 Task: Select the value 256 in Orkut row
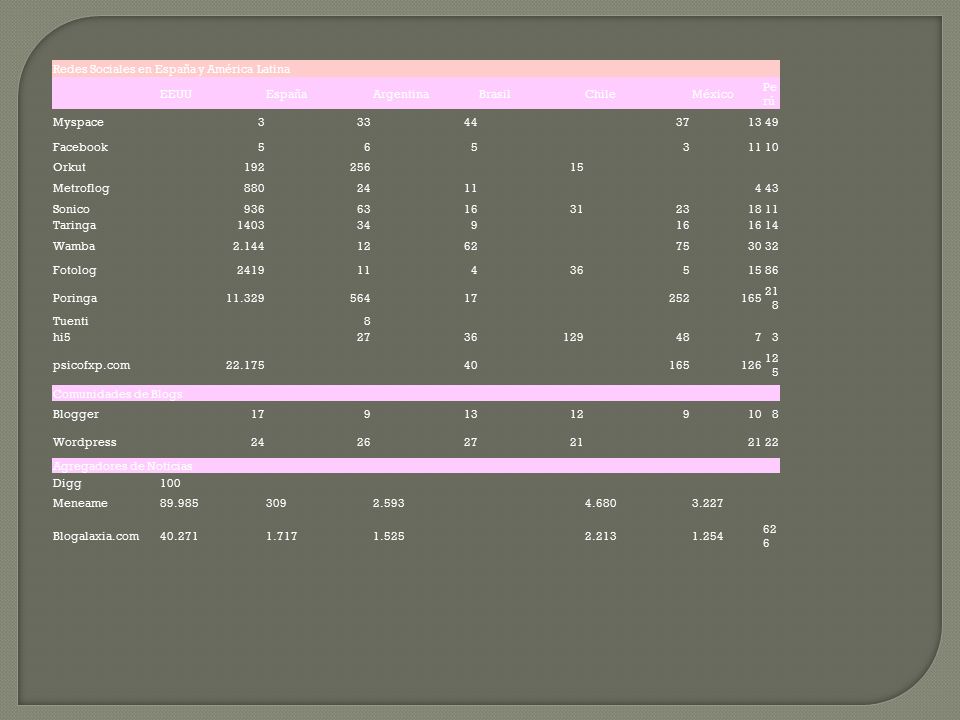pos(360,167)
